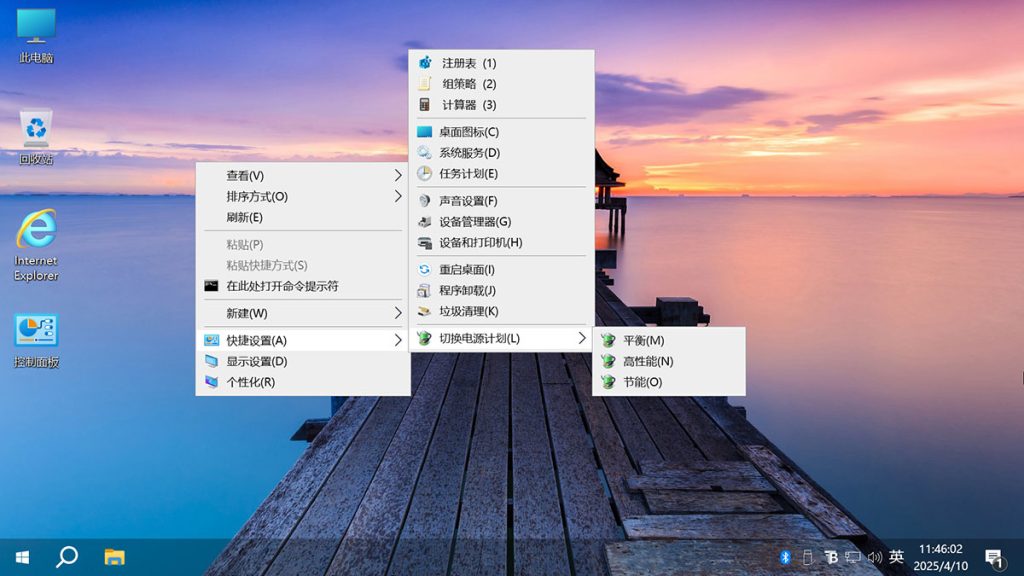Click the USB device tray icon

[x=807, y=557]
